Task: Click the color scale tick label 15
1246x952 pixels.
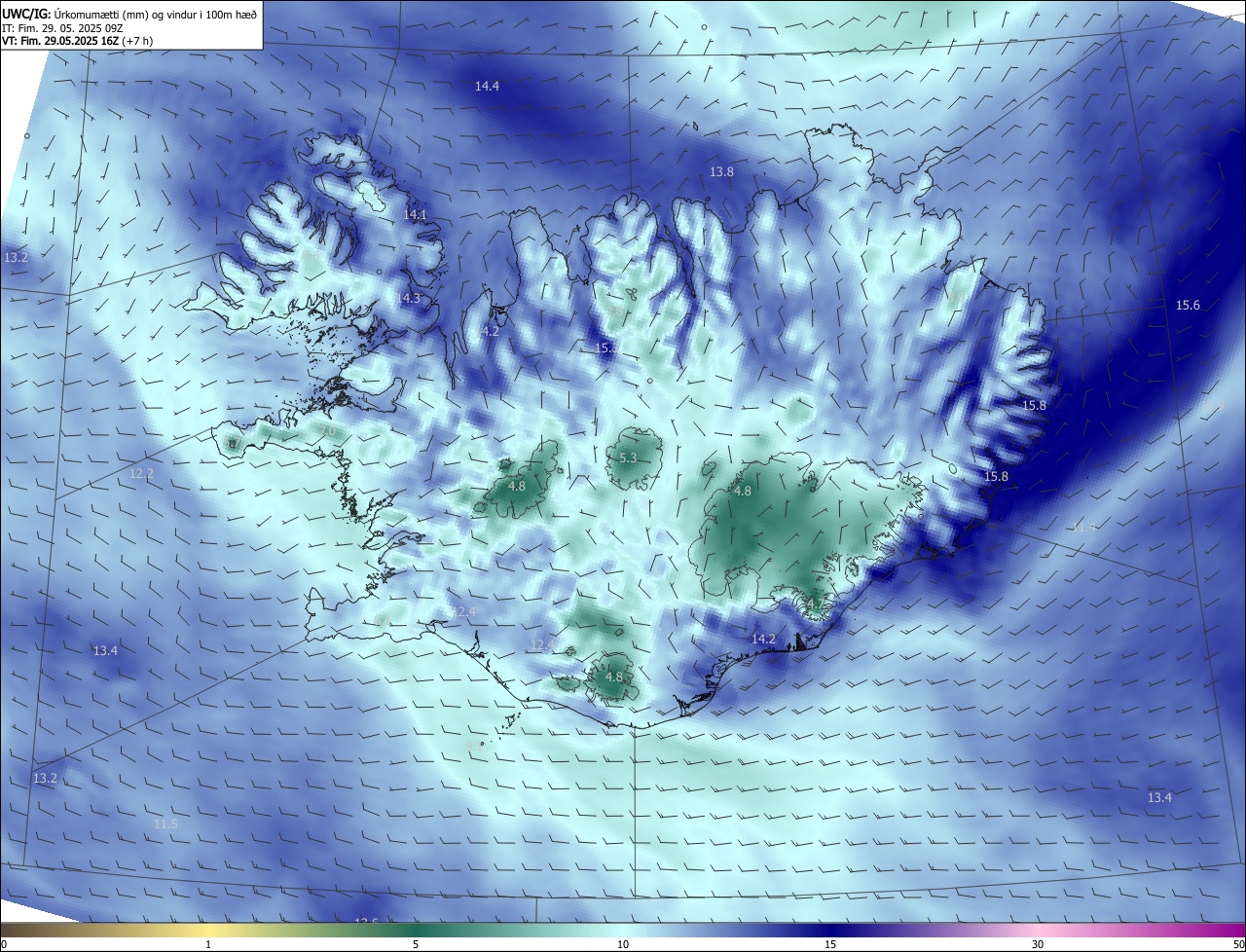Action: pyautogui.click(x=830, y=944)
